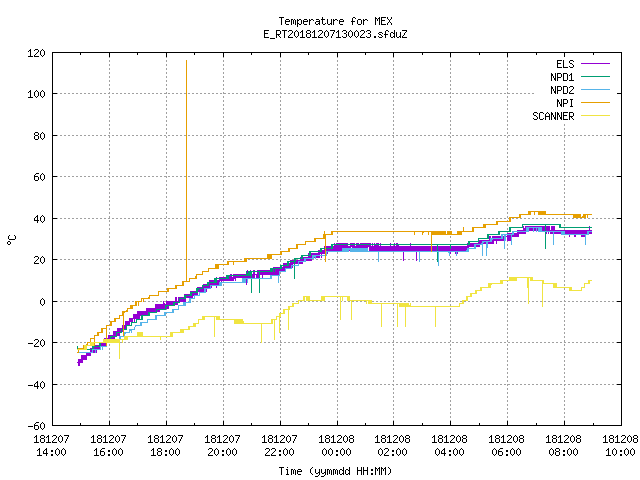The image size is (640, 480).
Task: Click the yellow SCANNER legend line sample
Action: tap(596, 116)
